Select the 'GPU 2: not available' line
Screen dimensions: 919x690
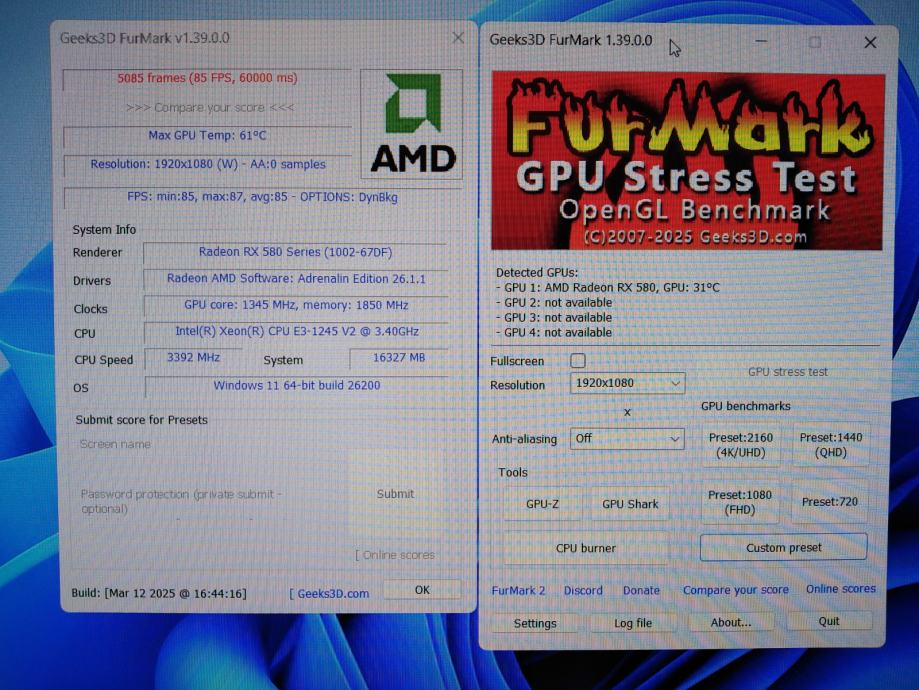pos(554,302)
